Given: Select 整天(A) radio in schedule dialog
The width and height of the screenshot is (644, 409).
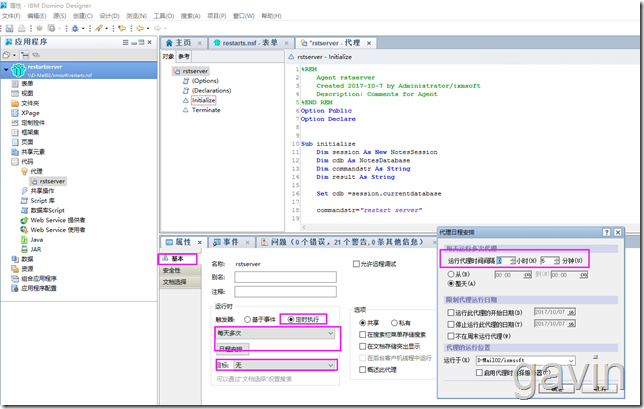Looking at the screenshot, I should (x=451, y=284).
